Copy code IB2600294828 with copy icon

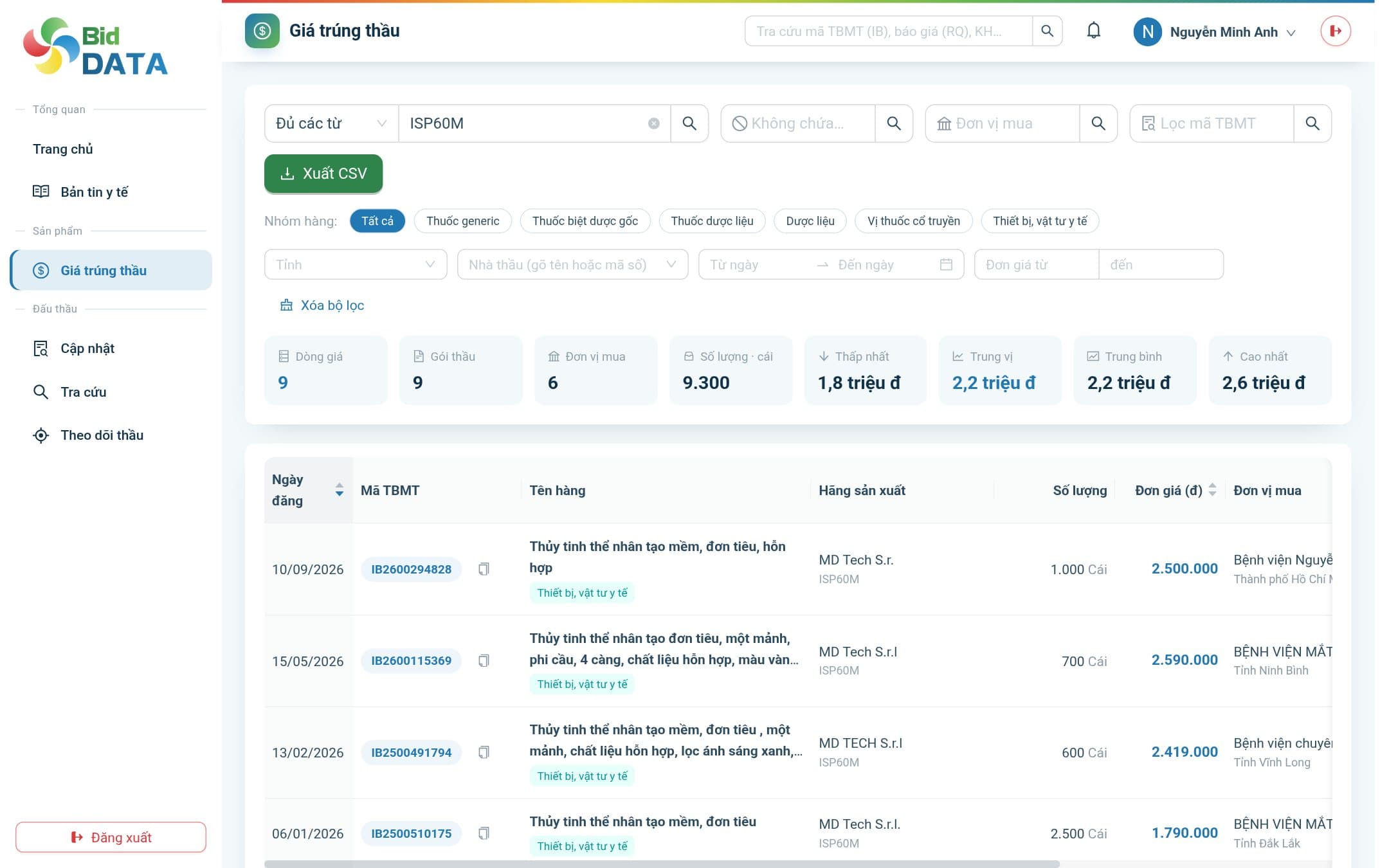click(x=484, y=569)
